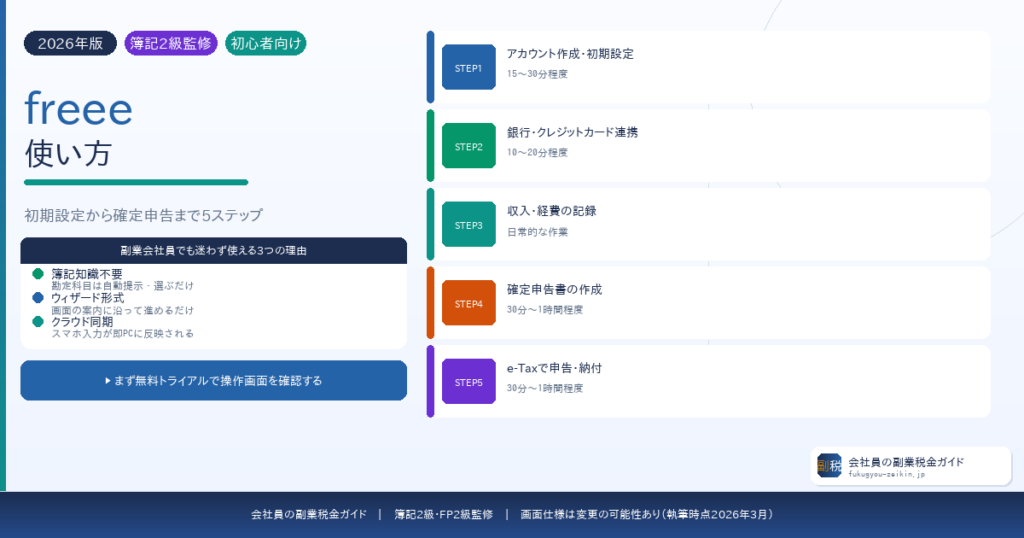Viewport: 1024px width, 538px height.
Task: Click footer 画面仕様は変更の可能性あり note
Action: 647,514
